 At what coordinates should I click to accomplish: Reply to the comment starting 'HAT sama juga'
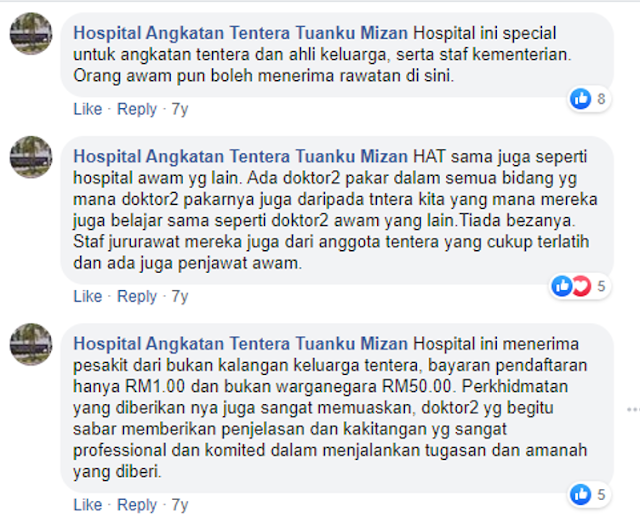point(137,296)
